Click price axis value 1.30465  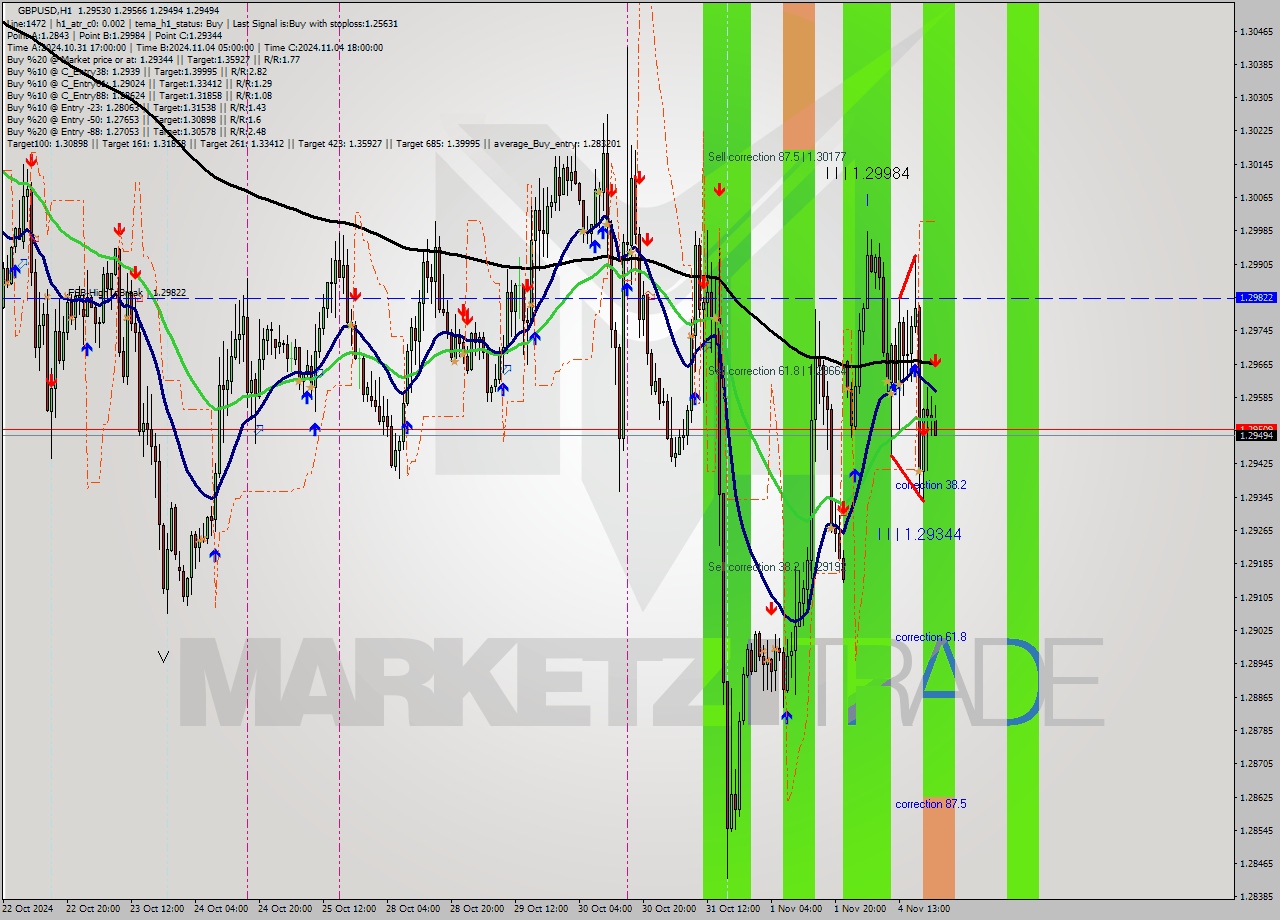coord(1256,31)
